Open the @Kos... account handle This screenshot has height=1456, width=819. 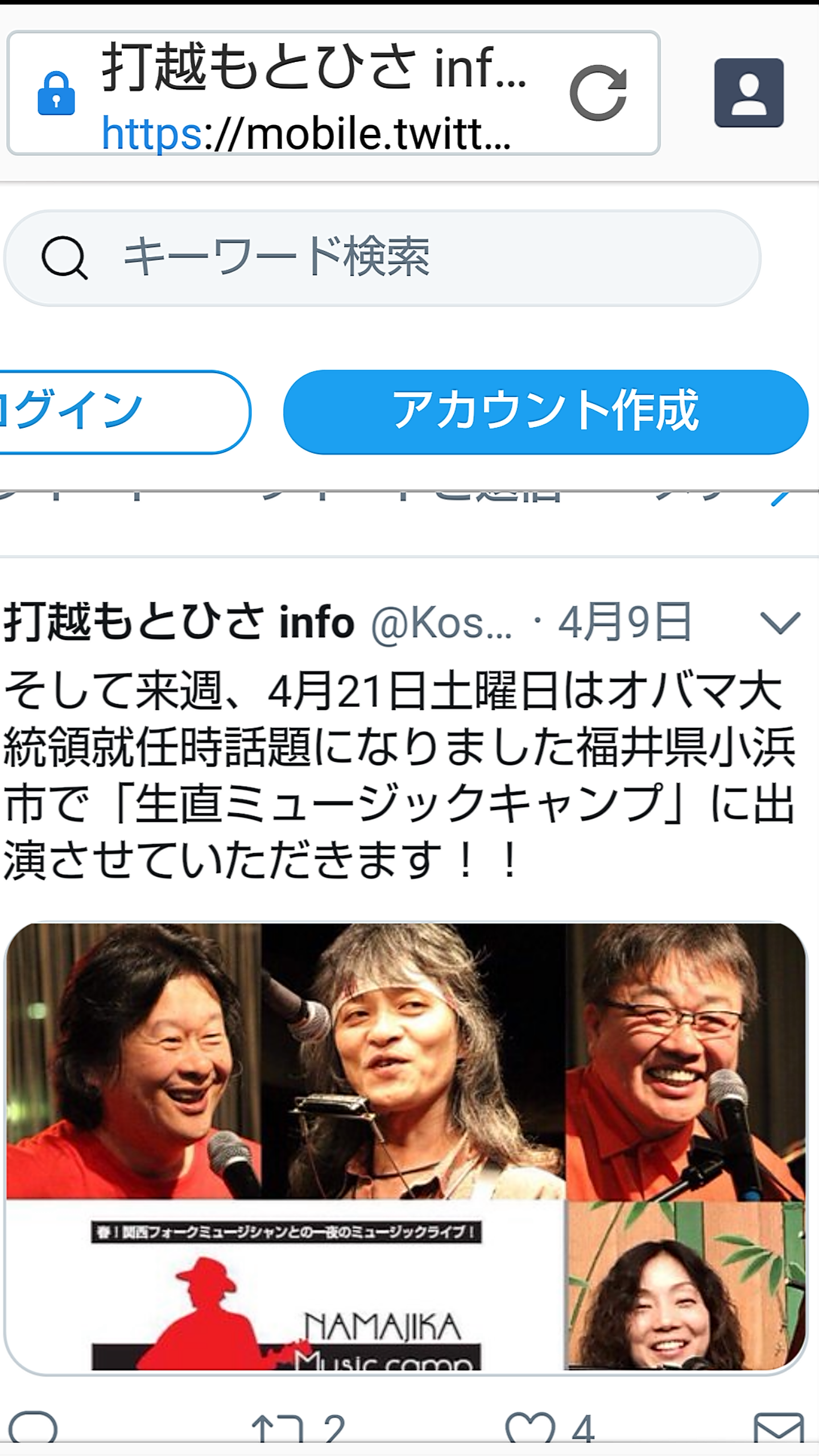(x=441, y=623)
